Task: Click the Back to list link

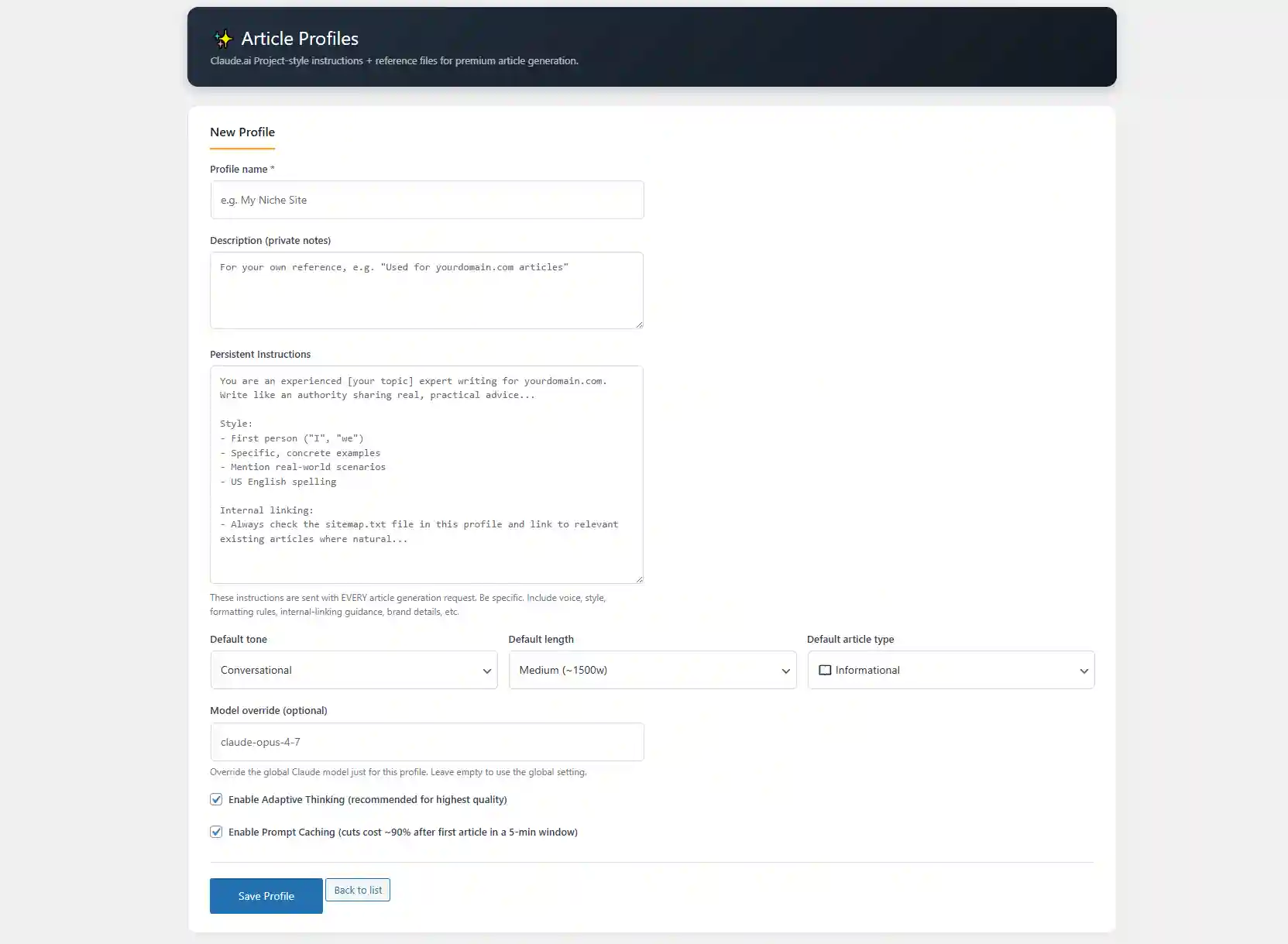Action: pos(358,890)
